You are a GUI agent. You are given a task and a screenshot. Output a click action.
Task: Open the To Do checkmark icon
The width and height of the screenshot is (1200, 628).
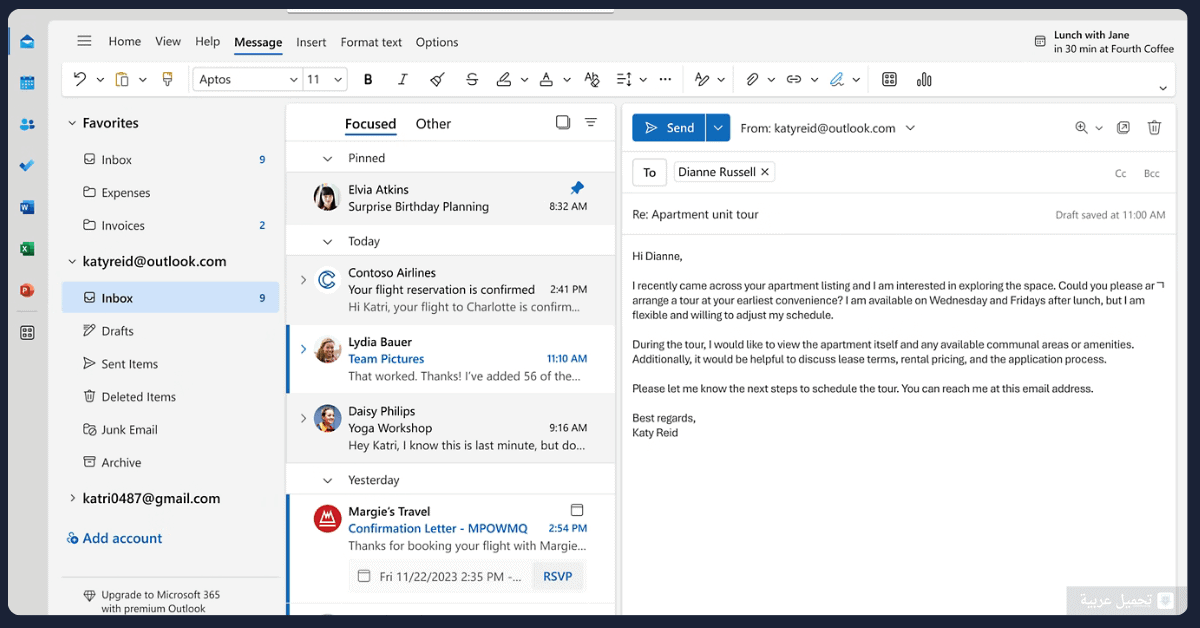tap(27, 165)
